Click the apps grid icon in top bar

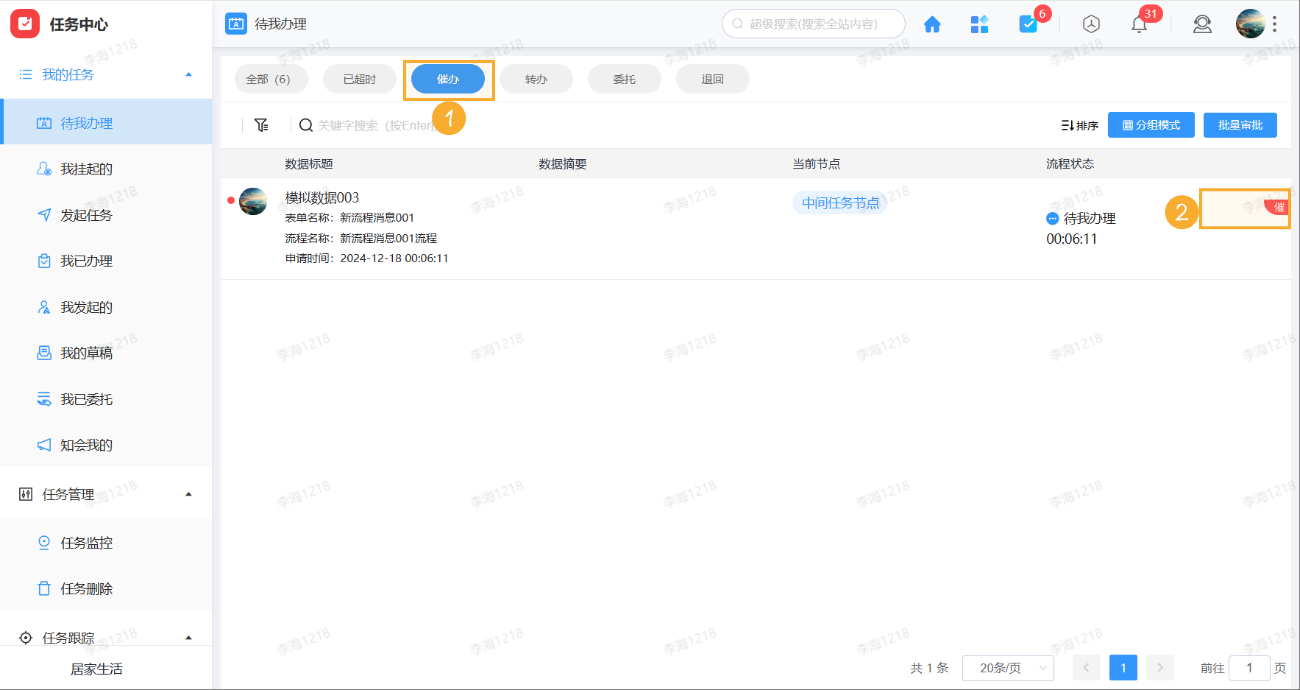pyautogui.click(x=980, y=23)
